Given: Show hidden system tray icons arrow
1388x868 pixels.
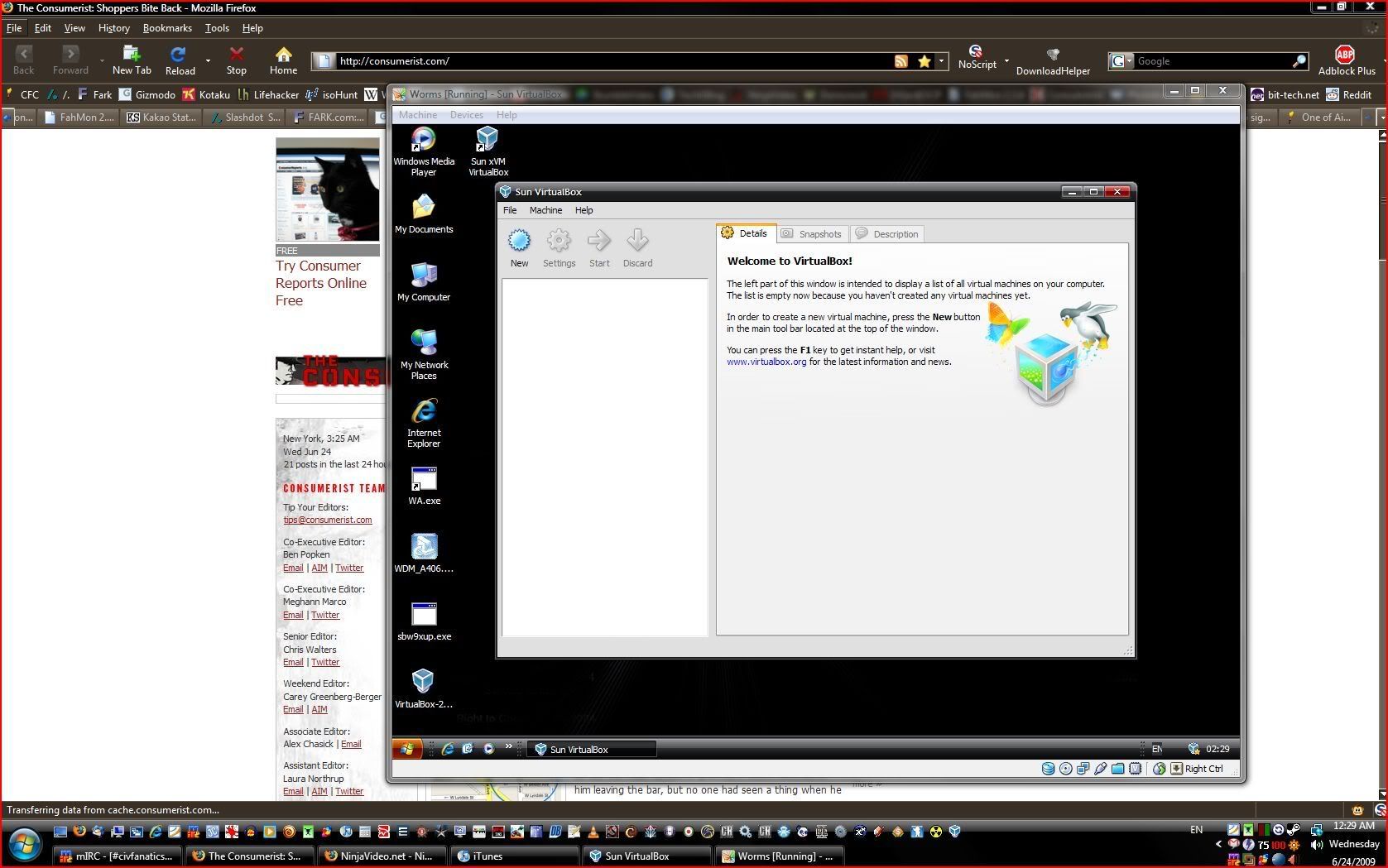Looking at the screenshot, I should point(1218,845).
